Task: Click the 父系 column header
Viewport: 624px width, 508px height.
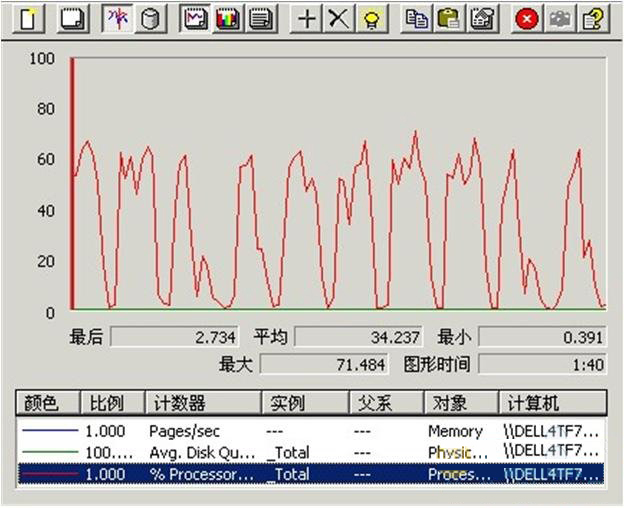Action: tap(387, 403)
